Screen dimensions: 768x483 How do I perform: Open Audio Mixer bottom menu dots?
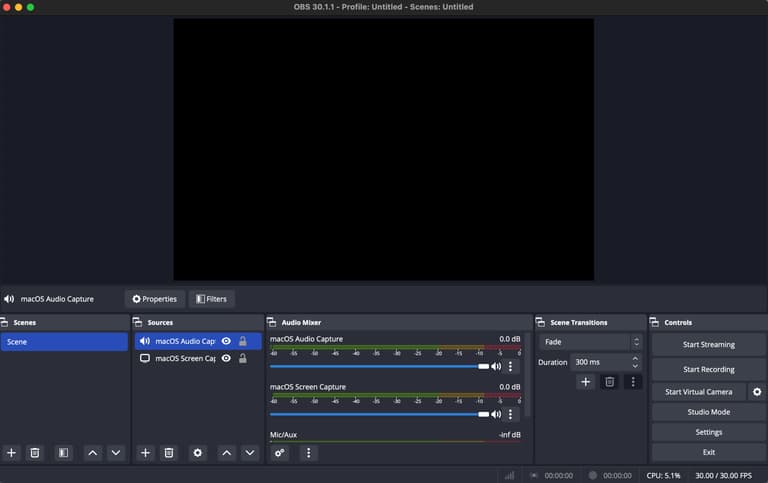pos(308,453)
